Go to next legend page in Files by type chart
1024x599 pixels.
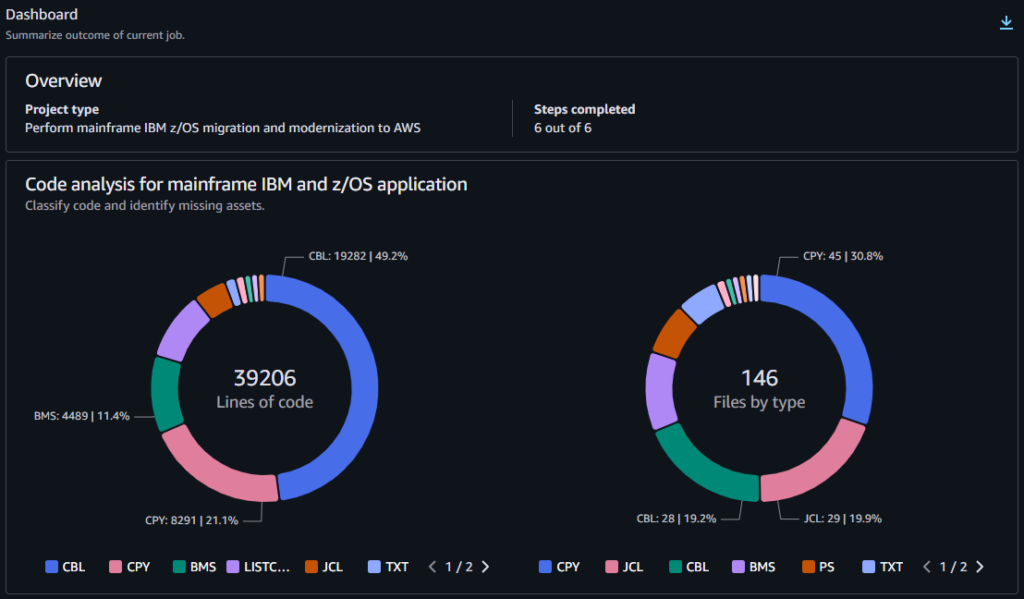(x=979, y=567)
